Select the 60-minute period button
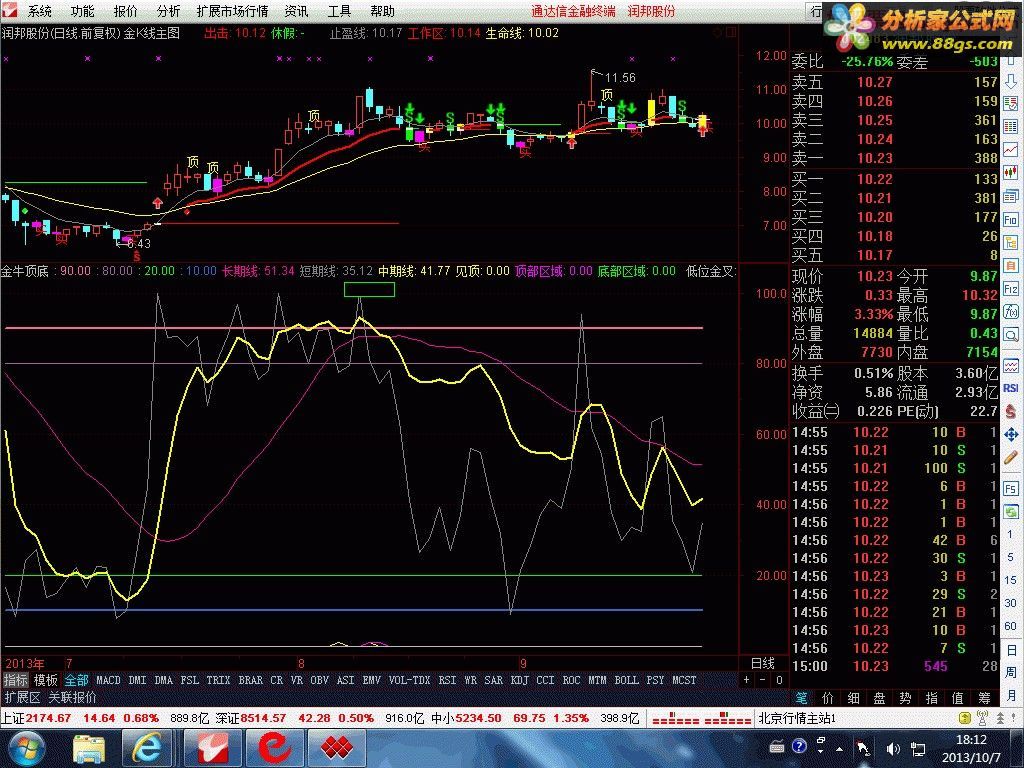1024x768 pixels. (x=1011, y=626)
